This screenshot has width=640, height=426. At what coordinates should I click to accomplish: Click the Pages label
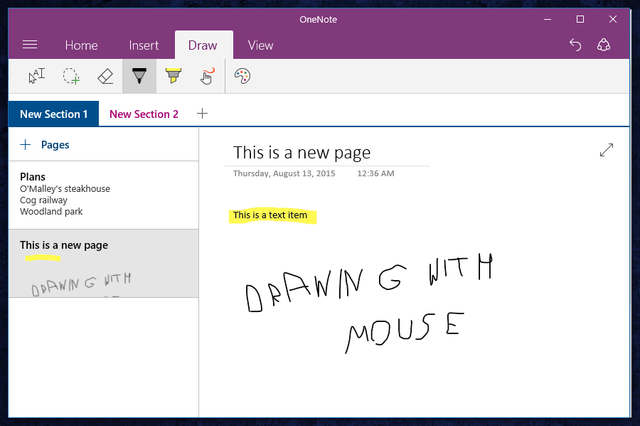pyautogui.click(x=55, y=145)
